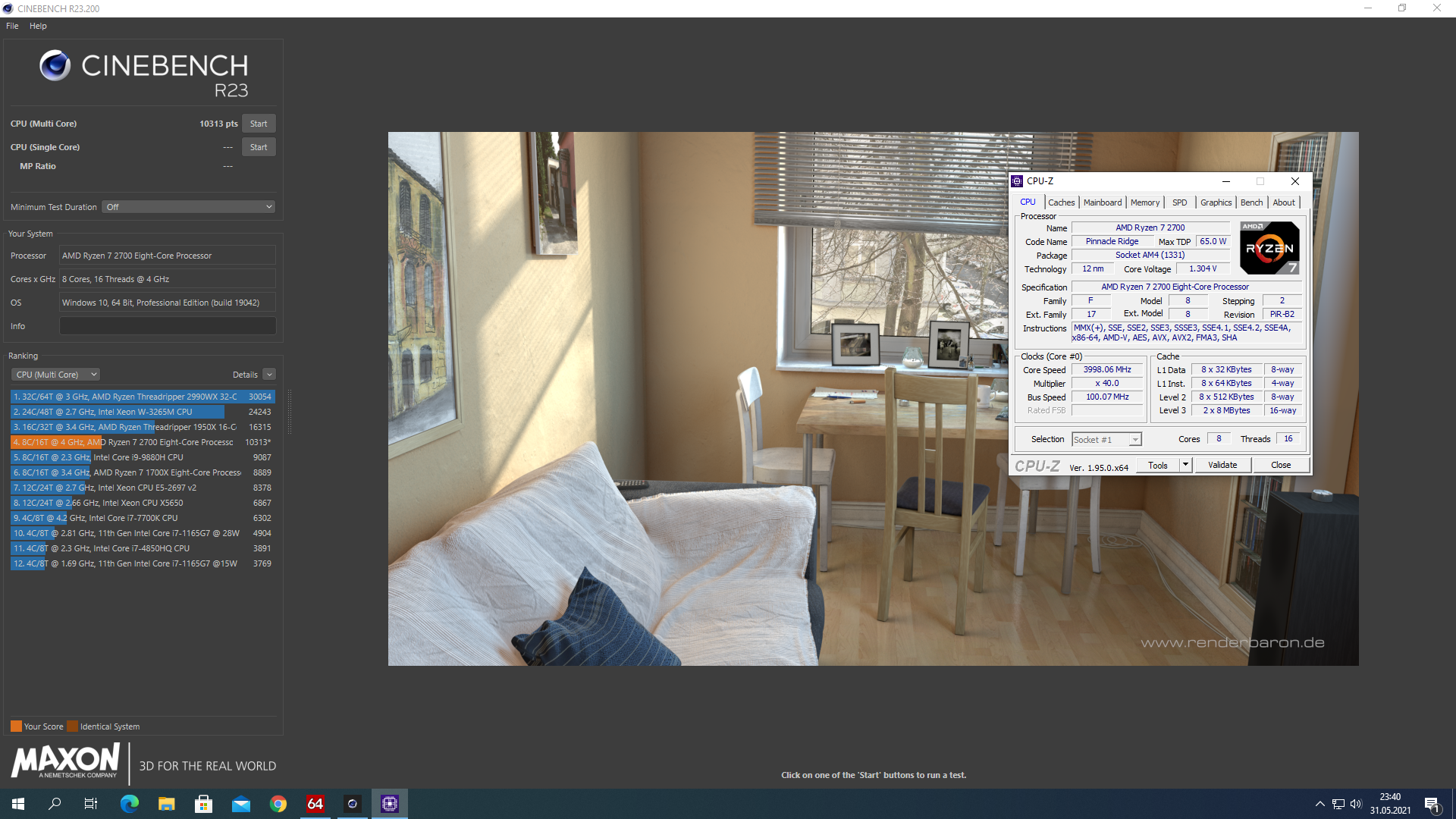1456x819 pixels.
Task: Start the CPU (Single Core) test
Action: [x=259, y=147]
